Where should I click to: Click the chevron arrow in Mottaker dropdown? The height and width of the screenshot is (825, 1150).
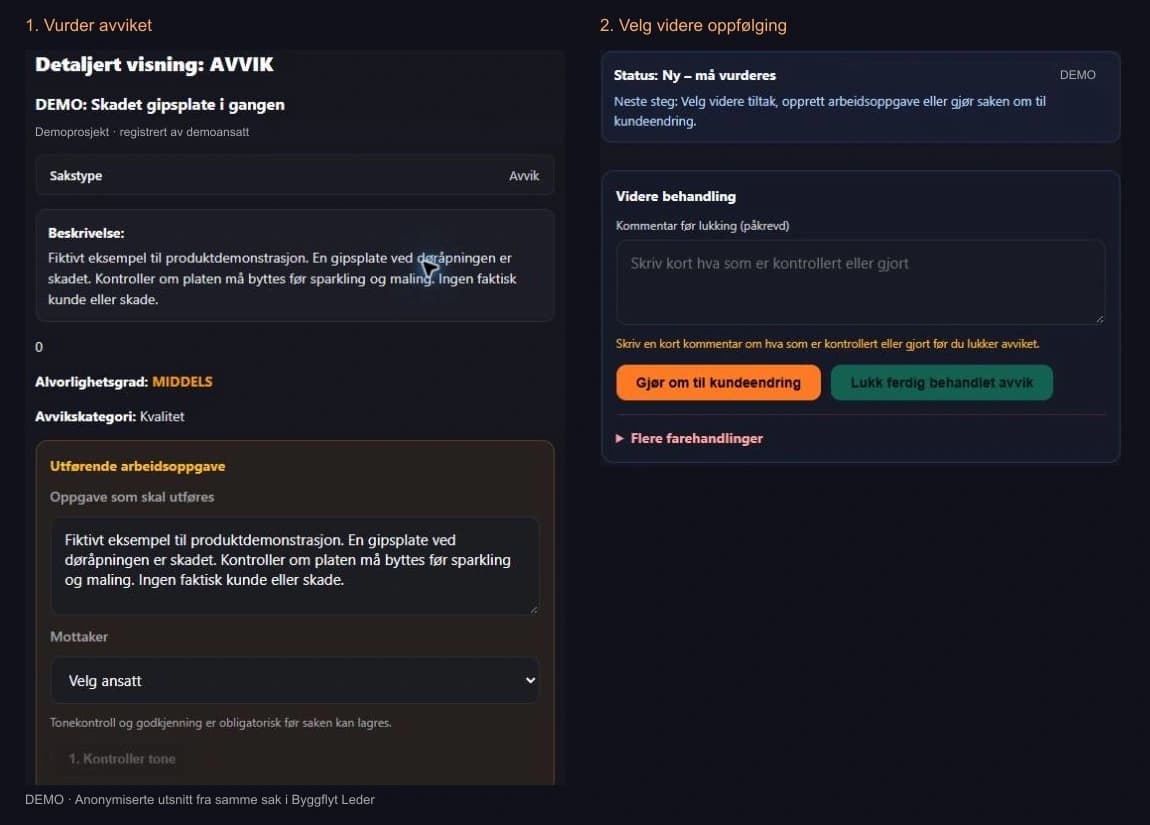[530, 681]
